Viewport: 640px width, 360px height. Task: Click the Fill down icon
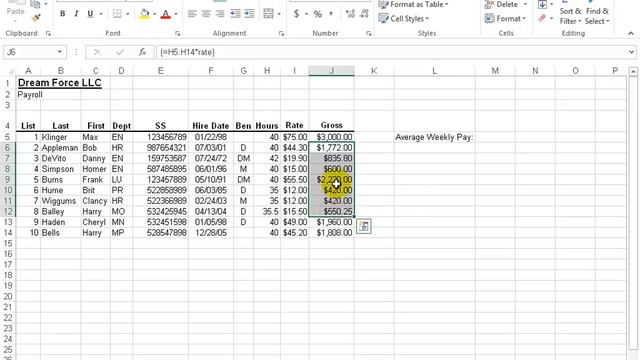tap(542, 5)
